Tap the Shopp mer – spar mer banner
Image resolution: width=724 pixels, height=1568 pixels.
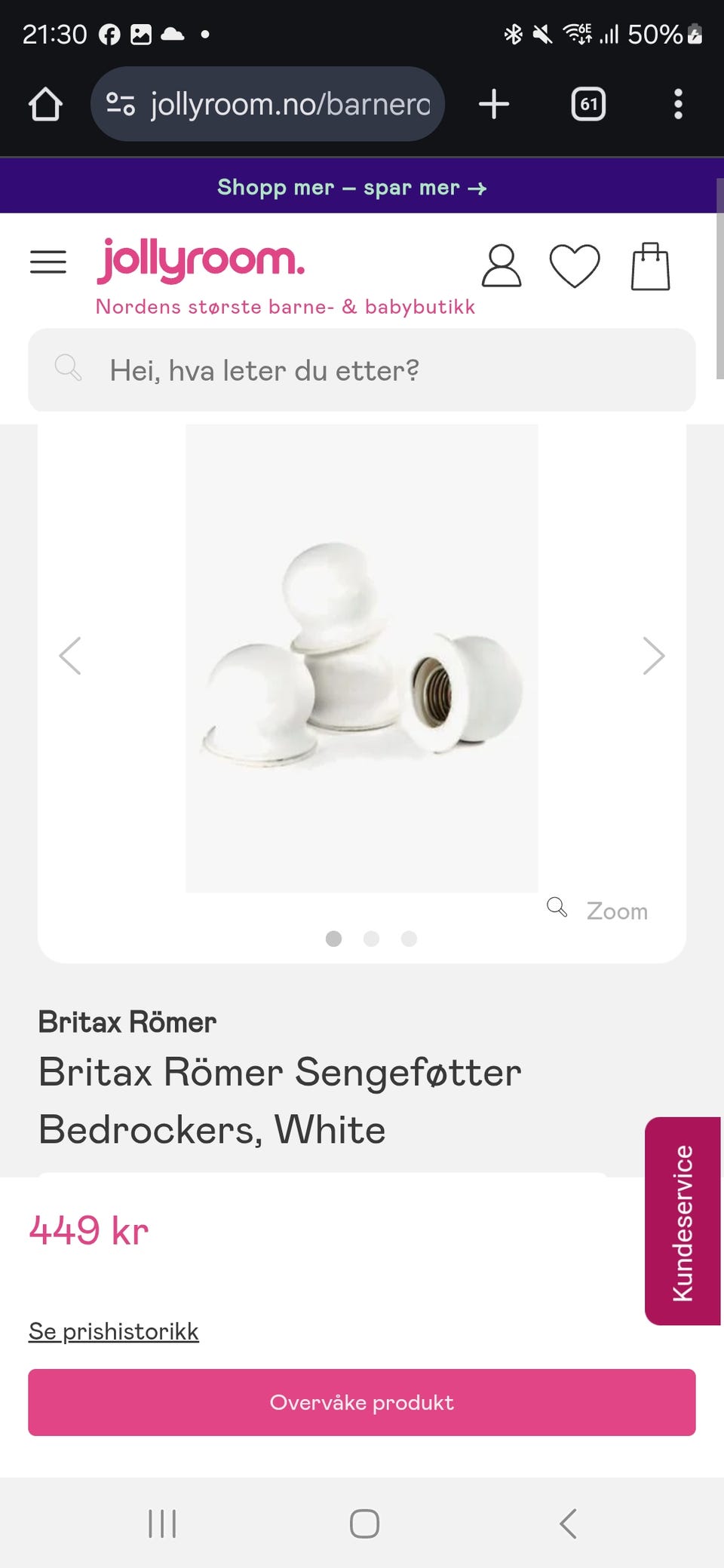pyautogui.click(x=352, y=187)
